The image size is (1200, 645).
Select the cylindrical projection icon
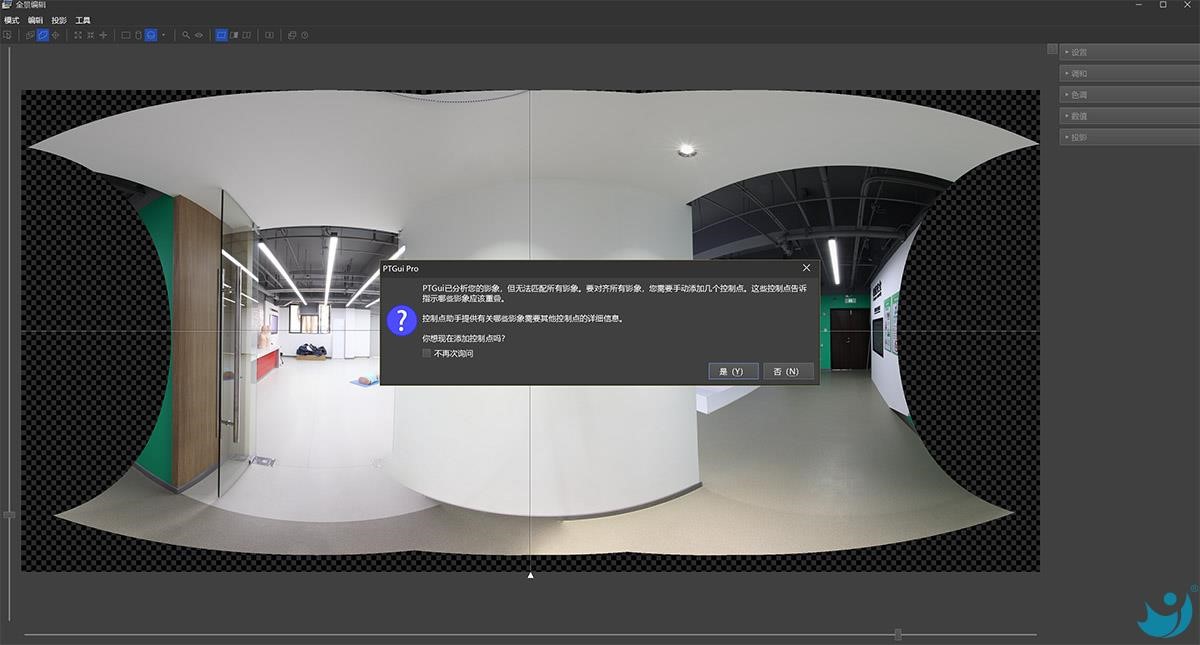click(138, 35)
